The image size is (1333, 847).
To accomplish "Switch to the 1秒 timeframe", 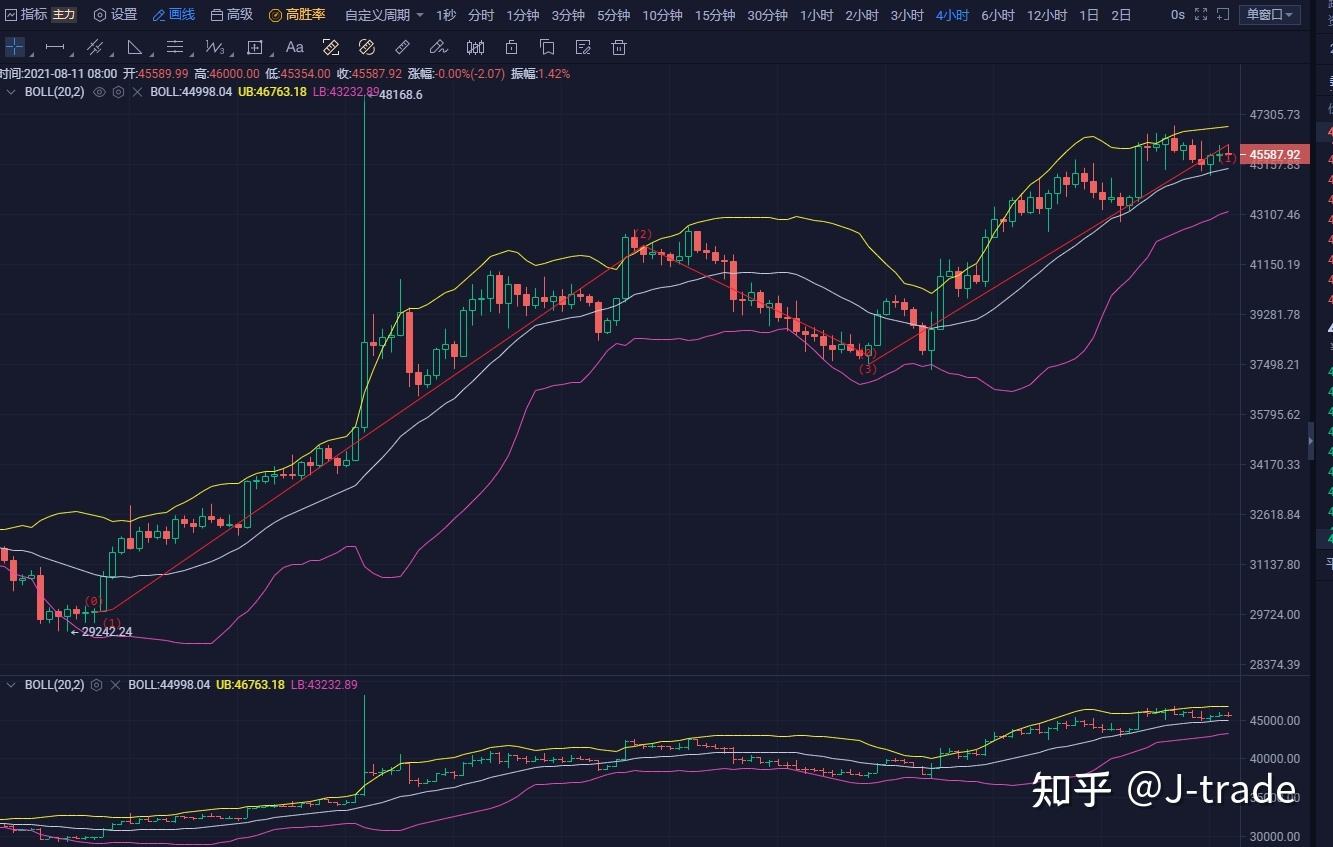I will (x=446, y=15).
